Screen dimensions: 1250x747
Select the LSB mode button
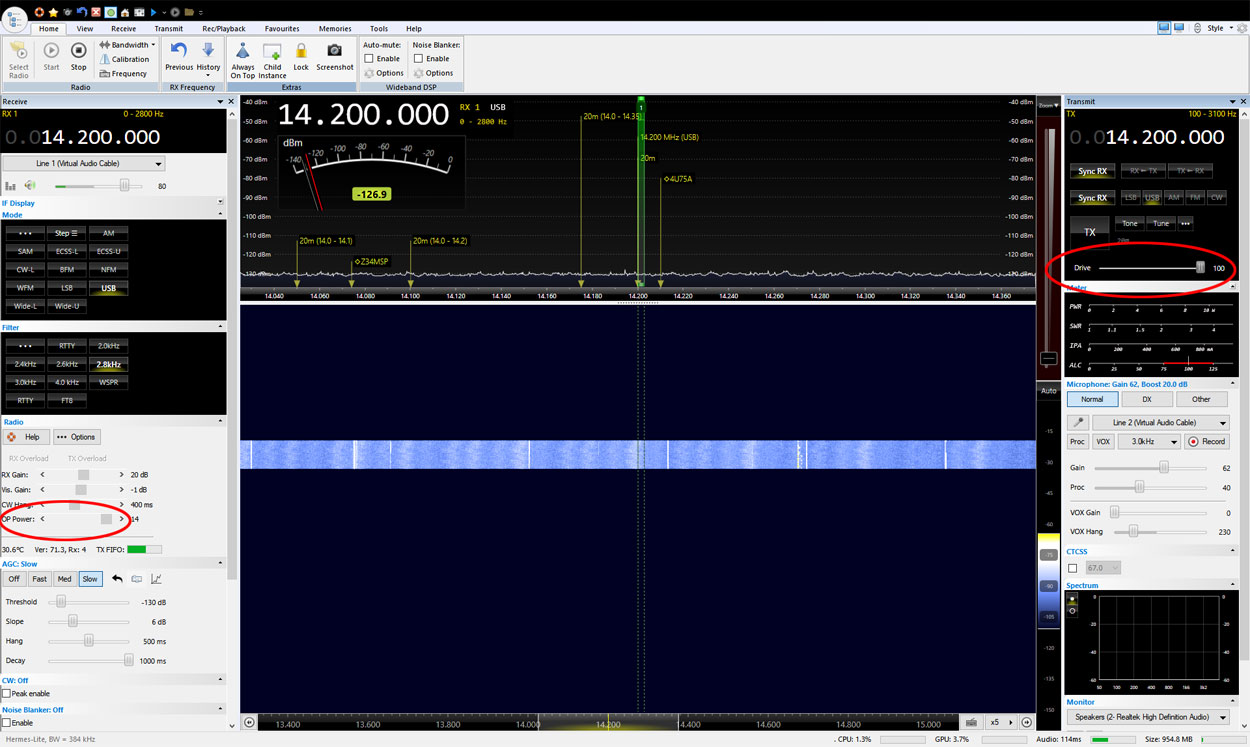click(x=67, y=288)
